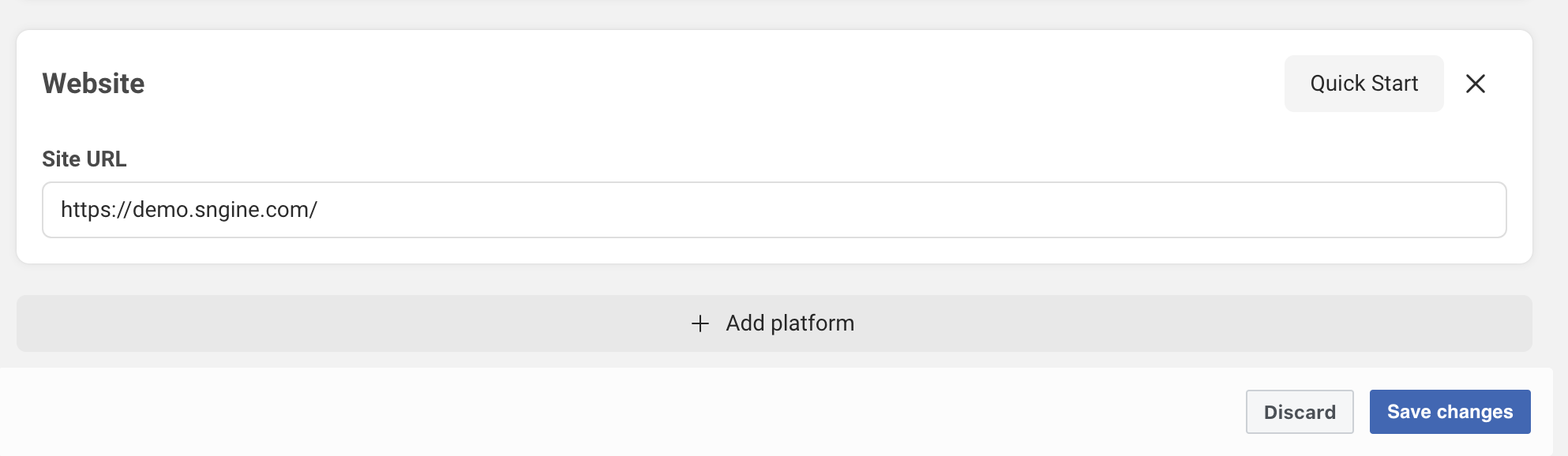
Task: Remove the Website platform with the X icon
Action: point(1475,84)
